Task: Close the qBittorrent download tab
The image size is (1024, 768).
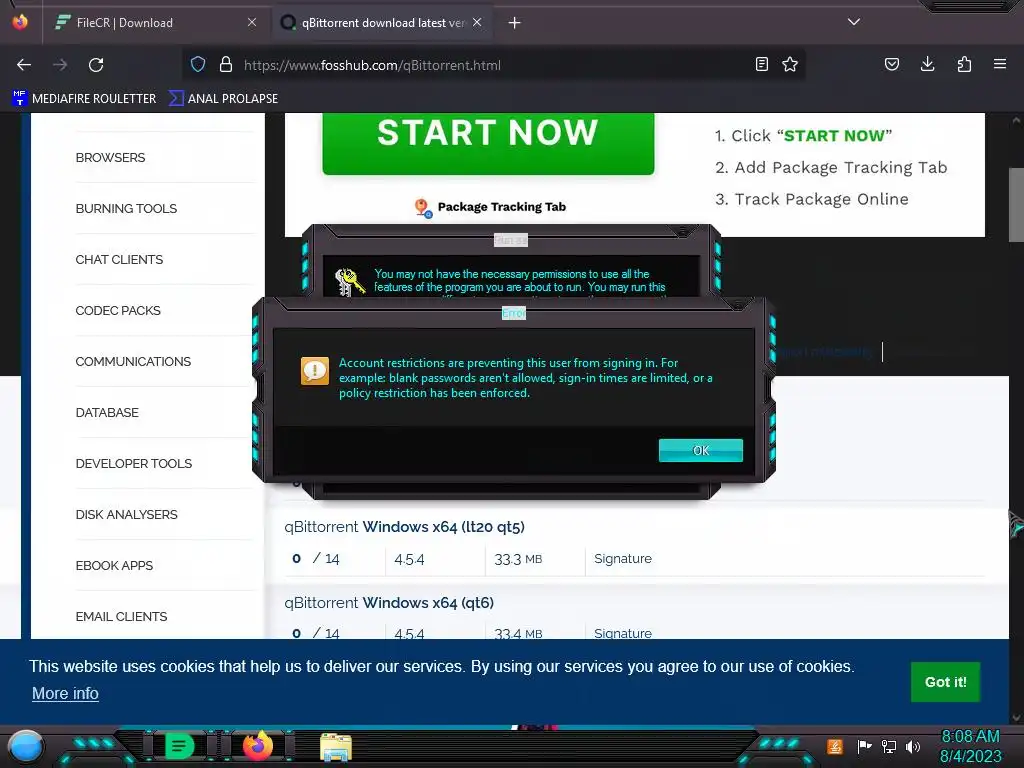Action: [477, 22]
